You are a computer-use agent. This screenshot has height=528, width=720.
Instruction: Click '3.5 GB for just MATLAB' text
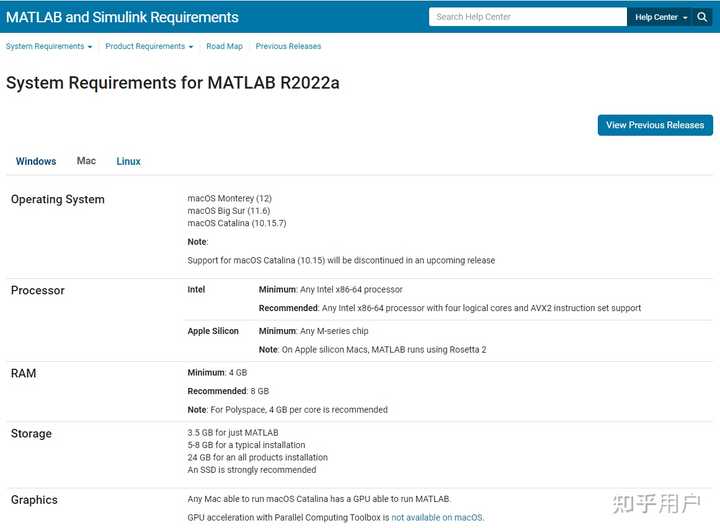(233, 433)
